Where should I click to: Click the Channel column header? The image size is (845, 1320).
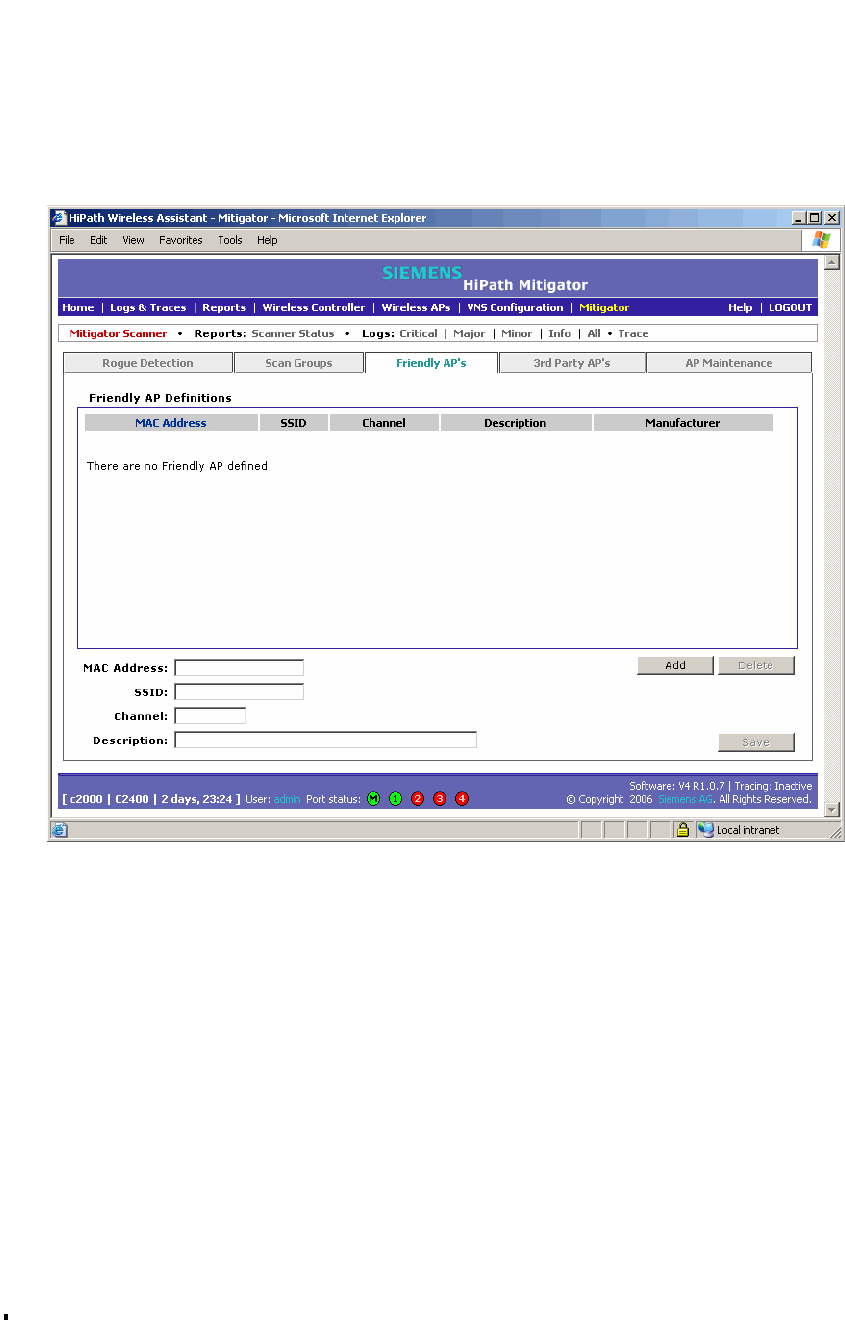pyautogui.click(x=384, y=423)
